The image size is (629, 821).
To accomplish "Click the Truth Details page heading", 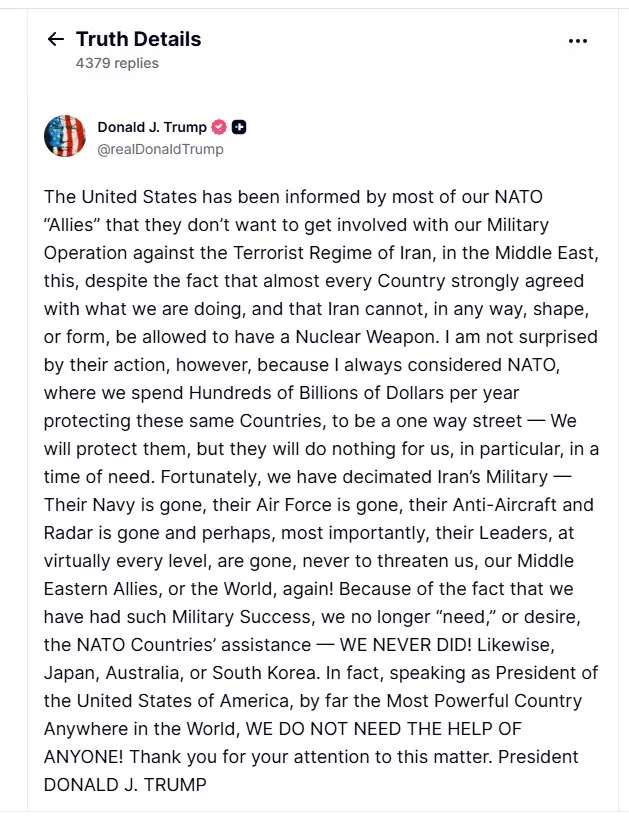I will tap(138, 39).
